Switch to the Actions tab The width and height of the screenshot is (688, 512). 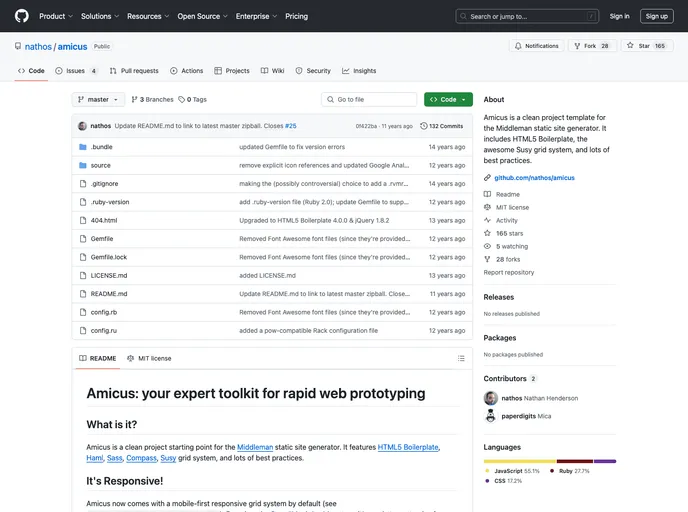[186, 71]
